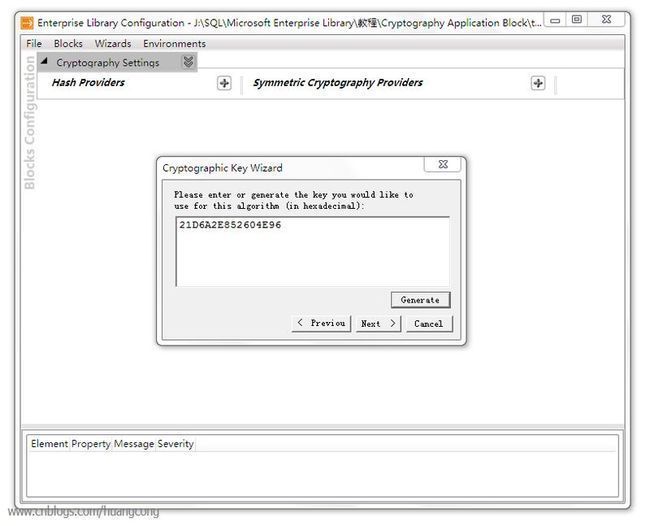This screenshot has height=526, width=650.
Task: Sort by Property column header
Action: 91,444
